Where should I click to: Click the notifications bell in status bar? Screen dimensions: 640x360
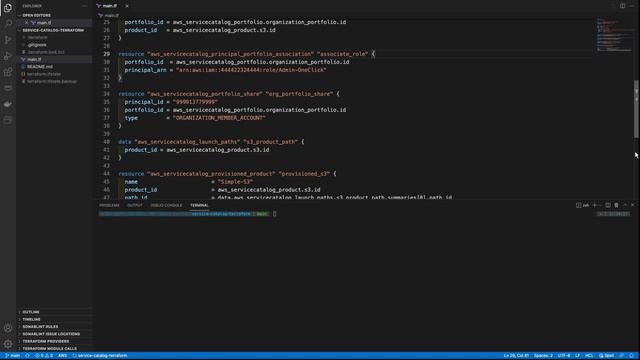631,356
